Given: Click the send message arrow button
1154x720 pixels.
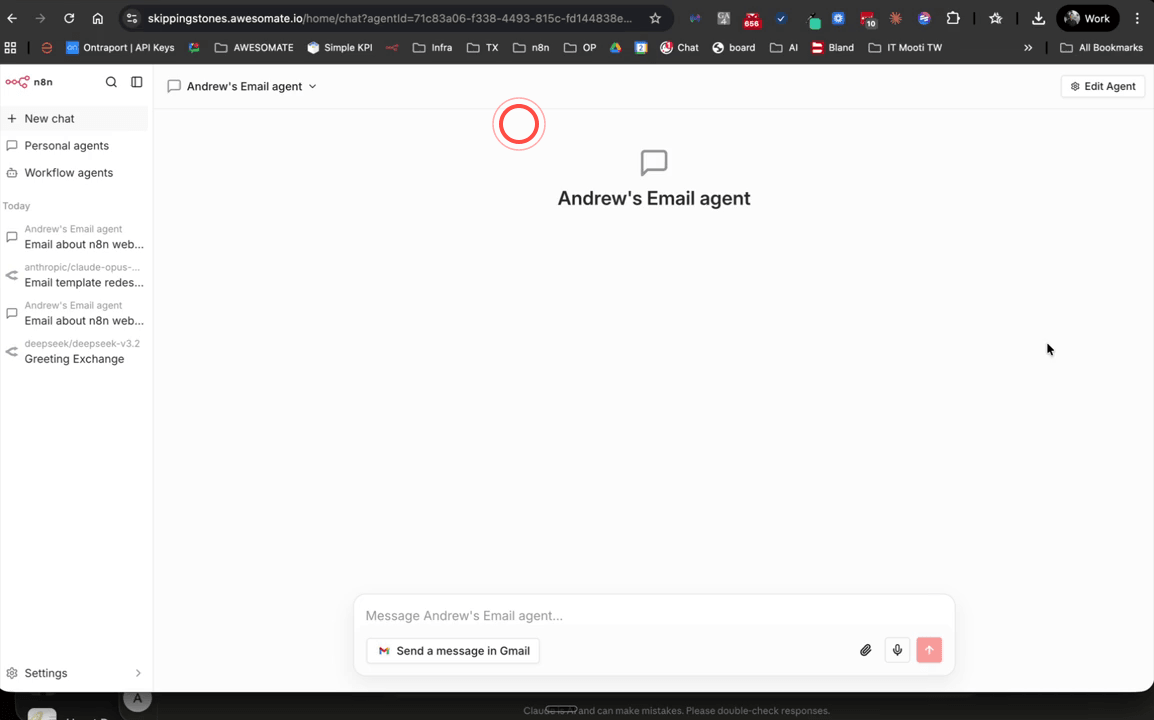Looking at the screenshot, I should click(x=929, y=650).
